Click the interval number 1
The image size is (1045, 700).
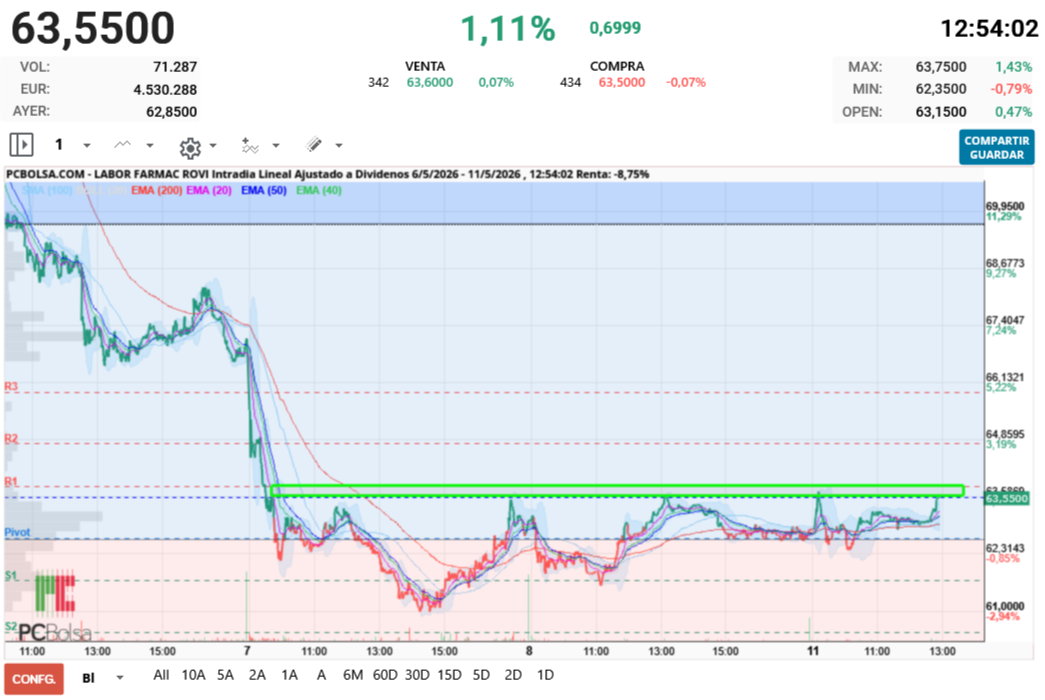tap(59, 145)
